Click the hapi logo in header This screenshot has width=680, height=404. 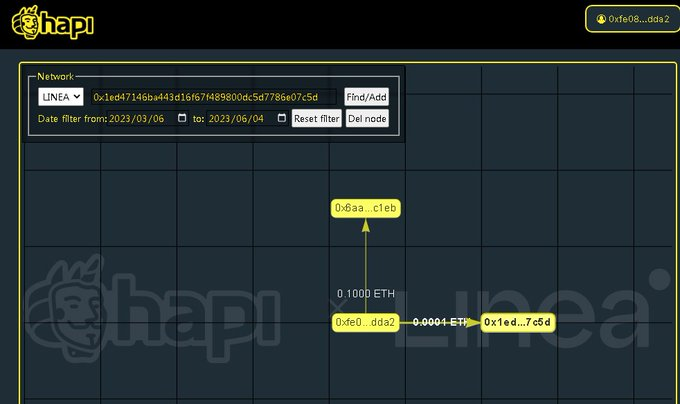[52, 23]
